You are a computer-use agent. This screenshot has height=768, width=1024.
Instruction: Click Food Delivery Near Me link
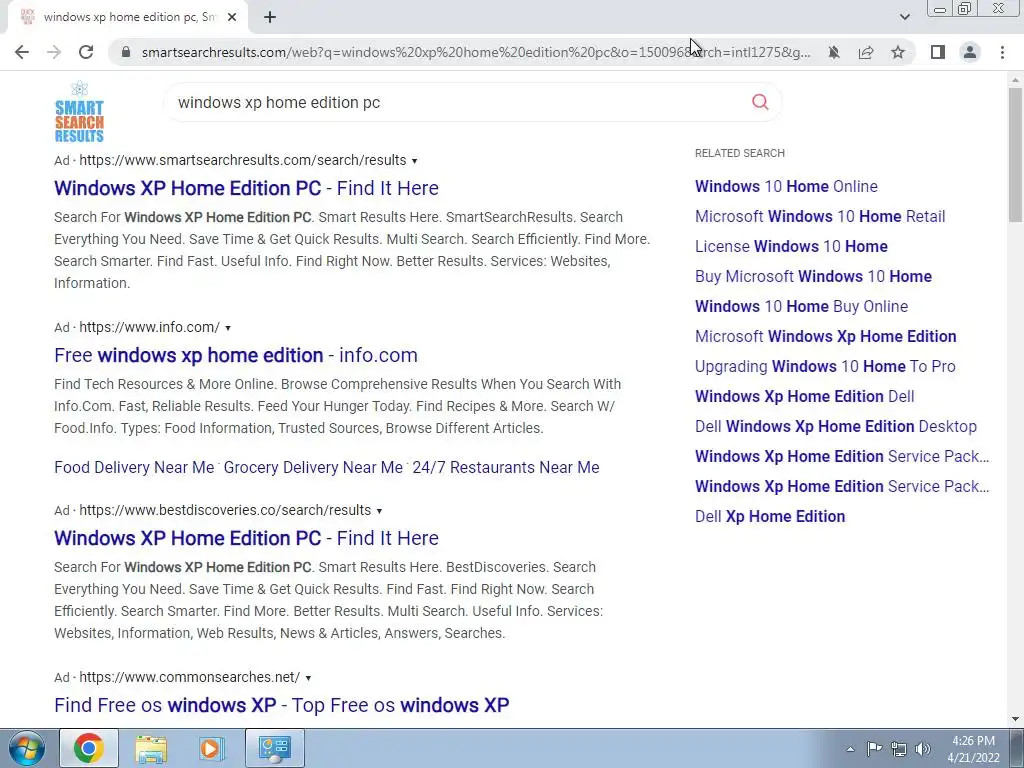click(x=134, y=468)
